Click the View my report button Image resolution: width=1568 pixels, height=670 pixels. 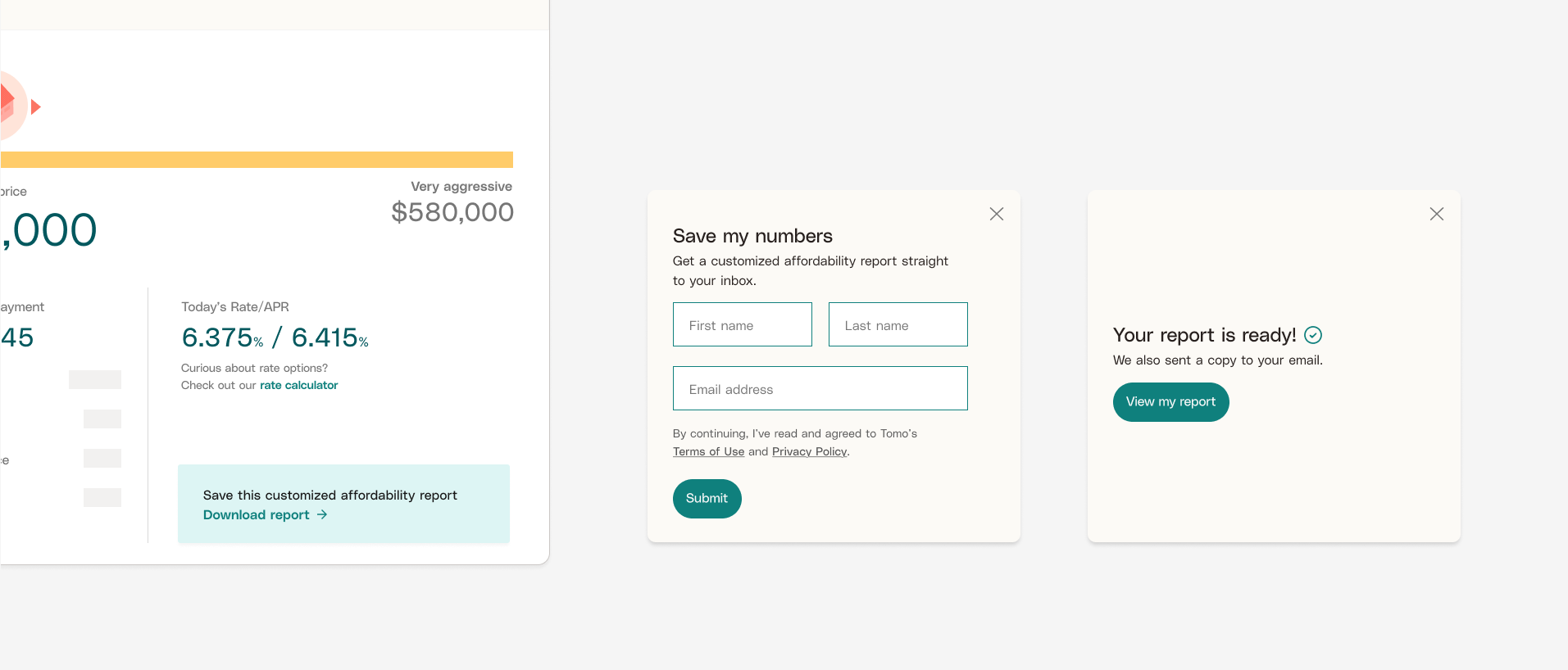coord(1171,402)
